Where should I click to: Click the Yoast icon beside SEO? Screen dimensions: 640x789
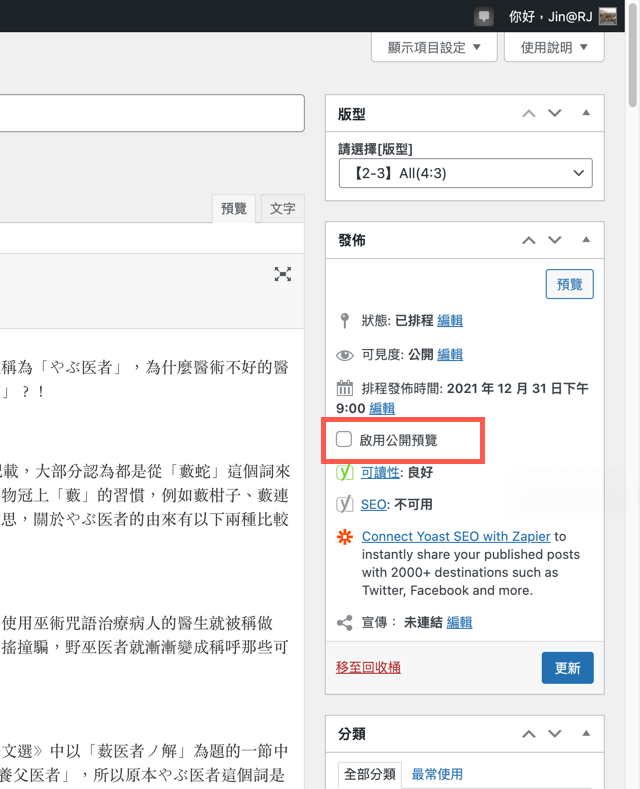click(345, 504)
